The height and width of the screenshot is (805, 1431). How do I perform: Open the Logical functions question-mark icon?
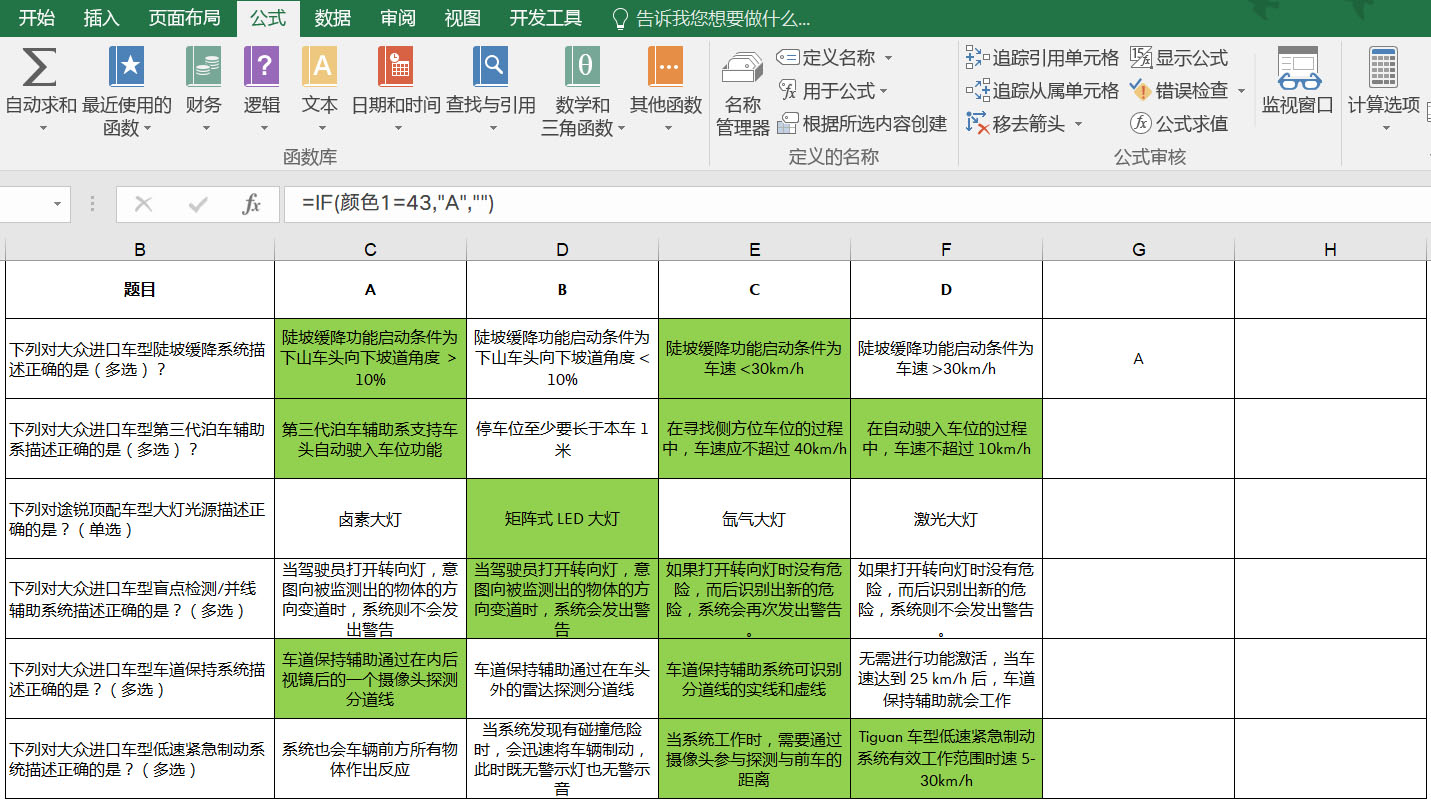pos(262,68)
